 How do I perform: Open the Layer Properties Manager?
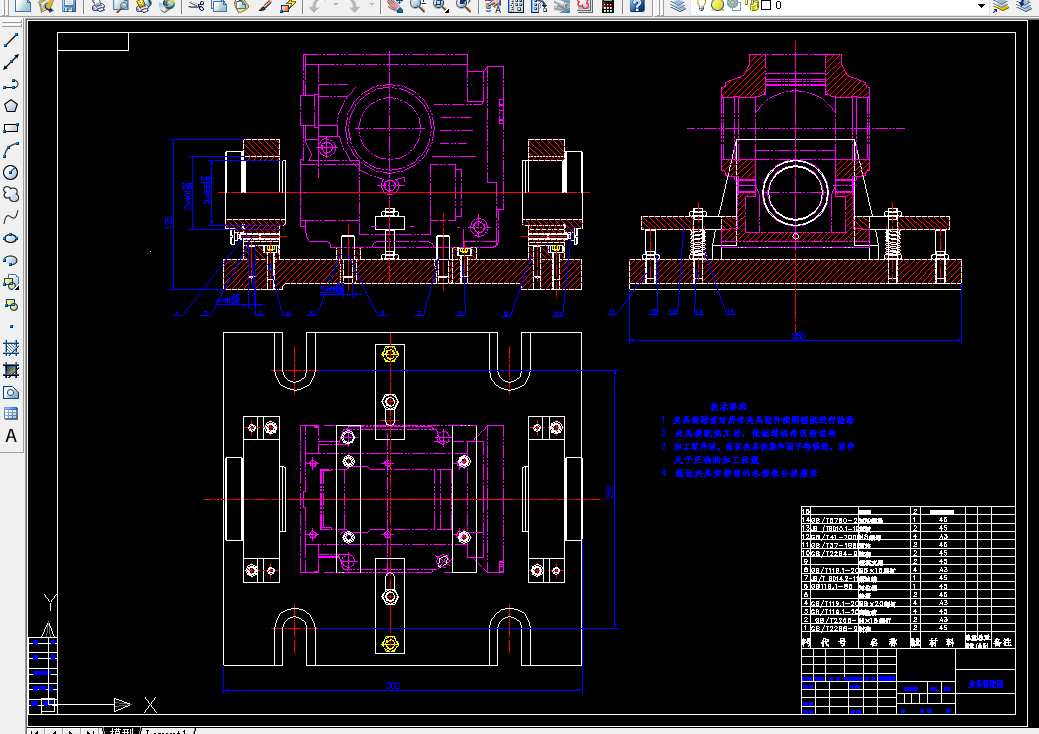click(x=677, y=5)
